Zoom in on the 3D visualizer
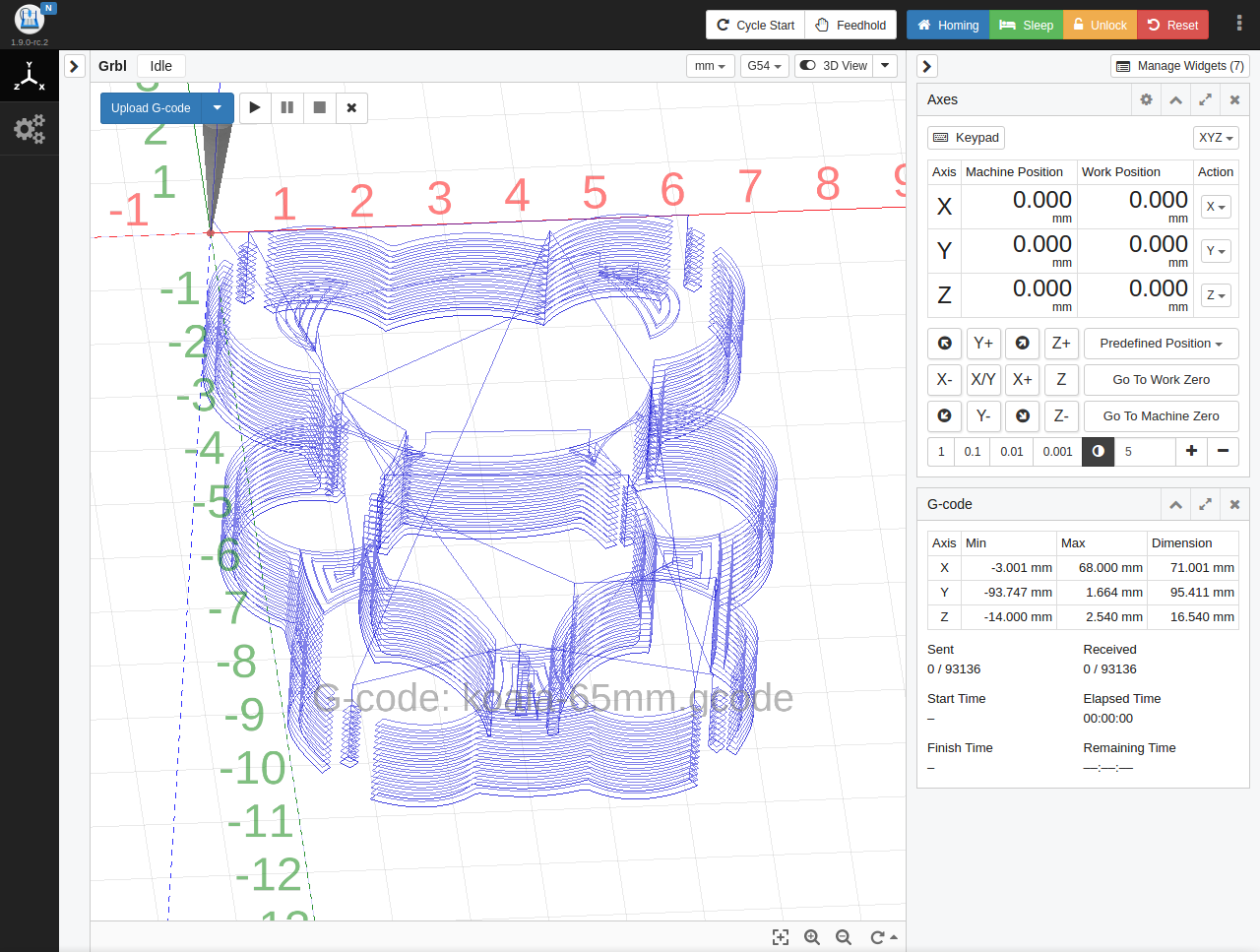The image size is (1260, 952). 812,937
